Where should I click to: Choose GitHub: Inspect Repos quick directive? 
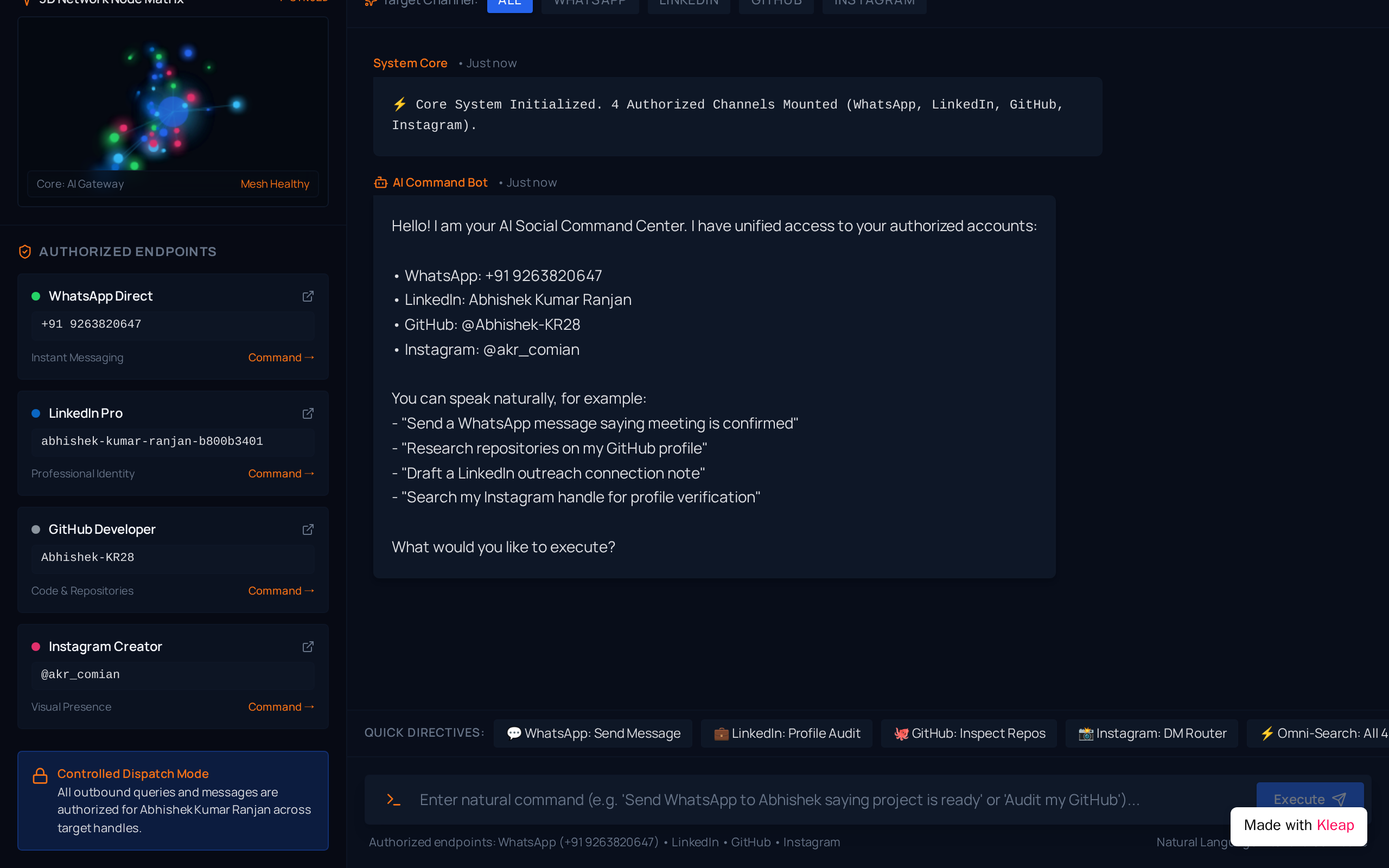click(969, 733)
